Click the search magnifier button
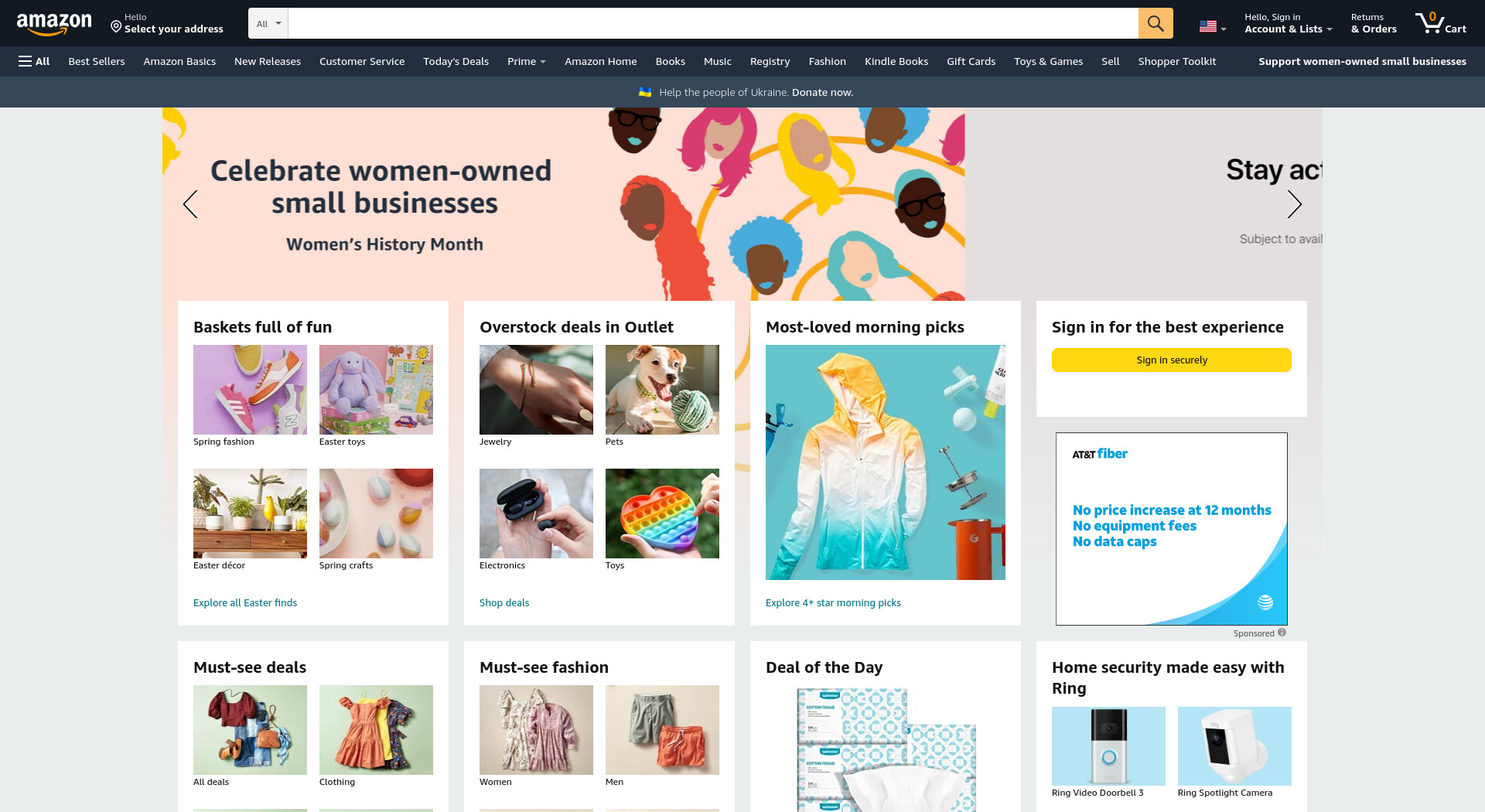 pos(1156,23)
